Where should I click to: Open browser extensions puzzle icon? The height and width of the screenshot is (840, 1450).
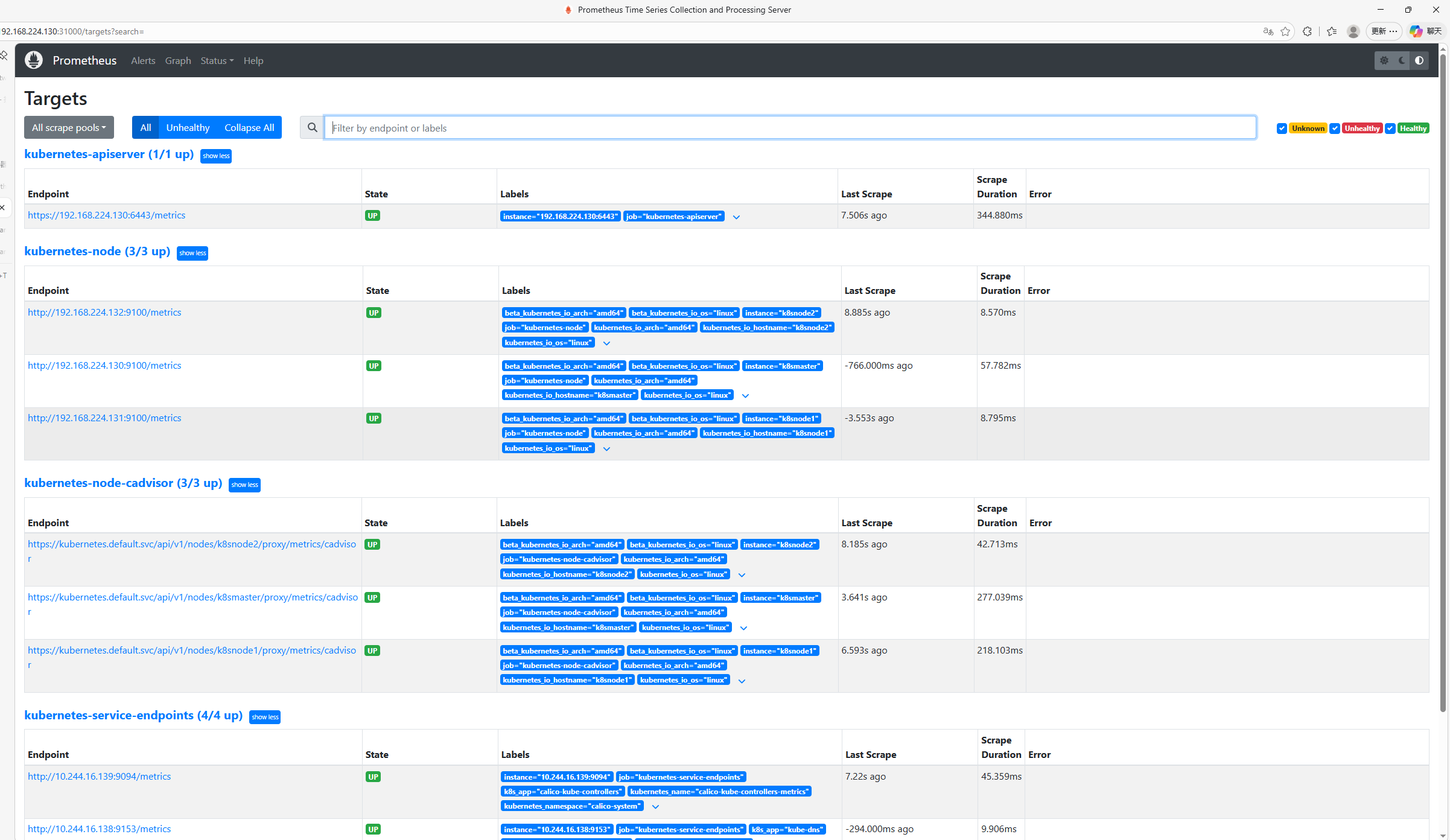(1307, 31)
